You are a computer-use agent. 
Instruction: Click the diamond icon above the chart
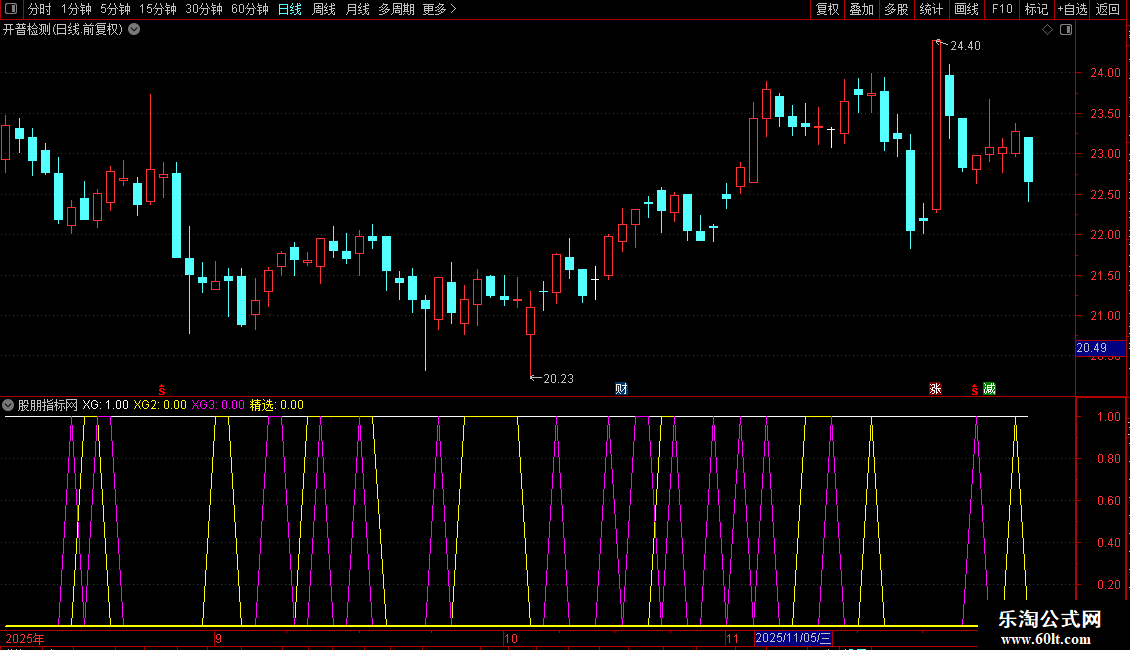click(x=1048, y=30)
